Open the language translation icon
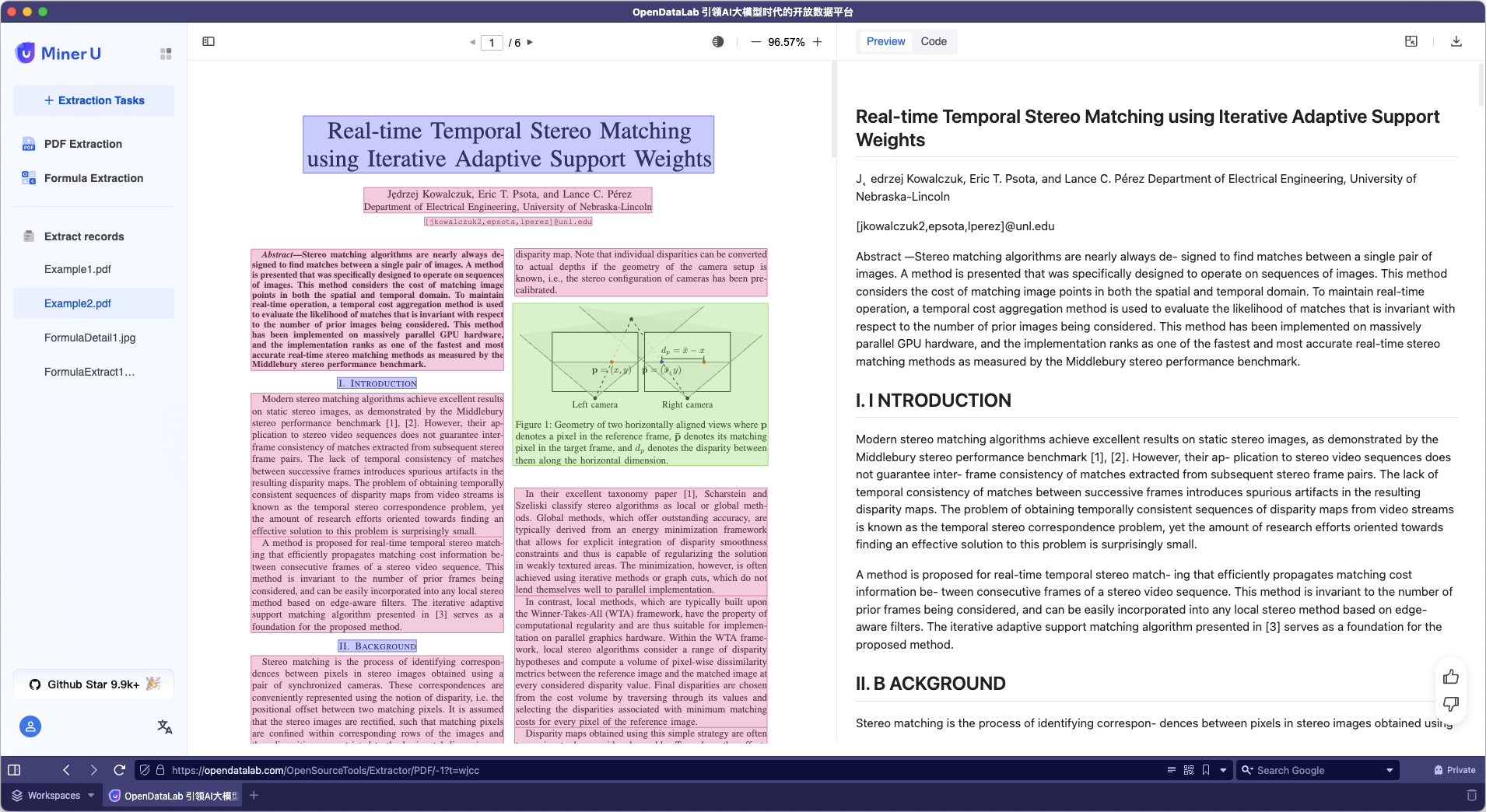 [x=165, y=726]
